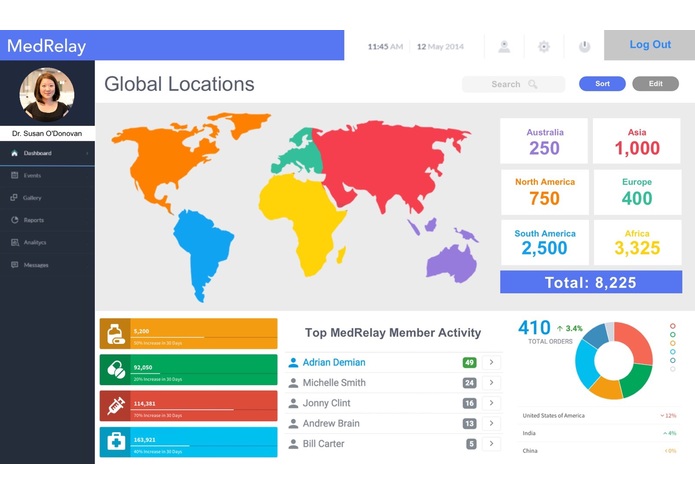
Task: Click Dr. Susan O'Donovan profile photo
Action: (x=47, y=94)
